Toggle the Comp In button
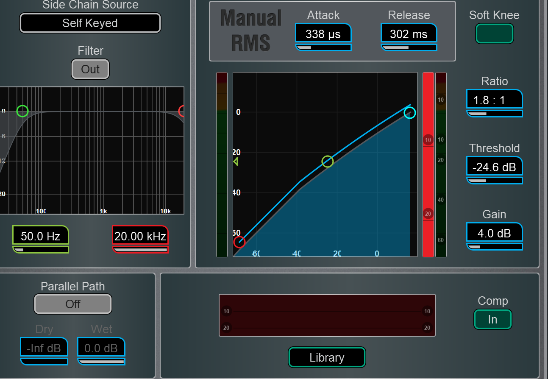 pyautogui.click(x=493, y=319)
